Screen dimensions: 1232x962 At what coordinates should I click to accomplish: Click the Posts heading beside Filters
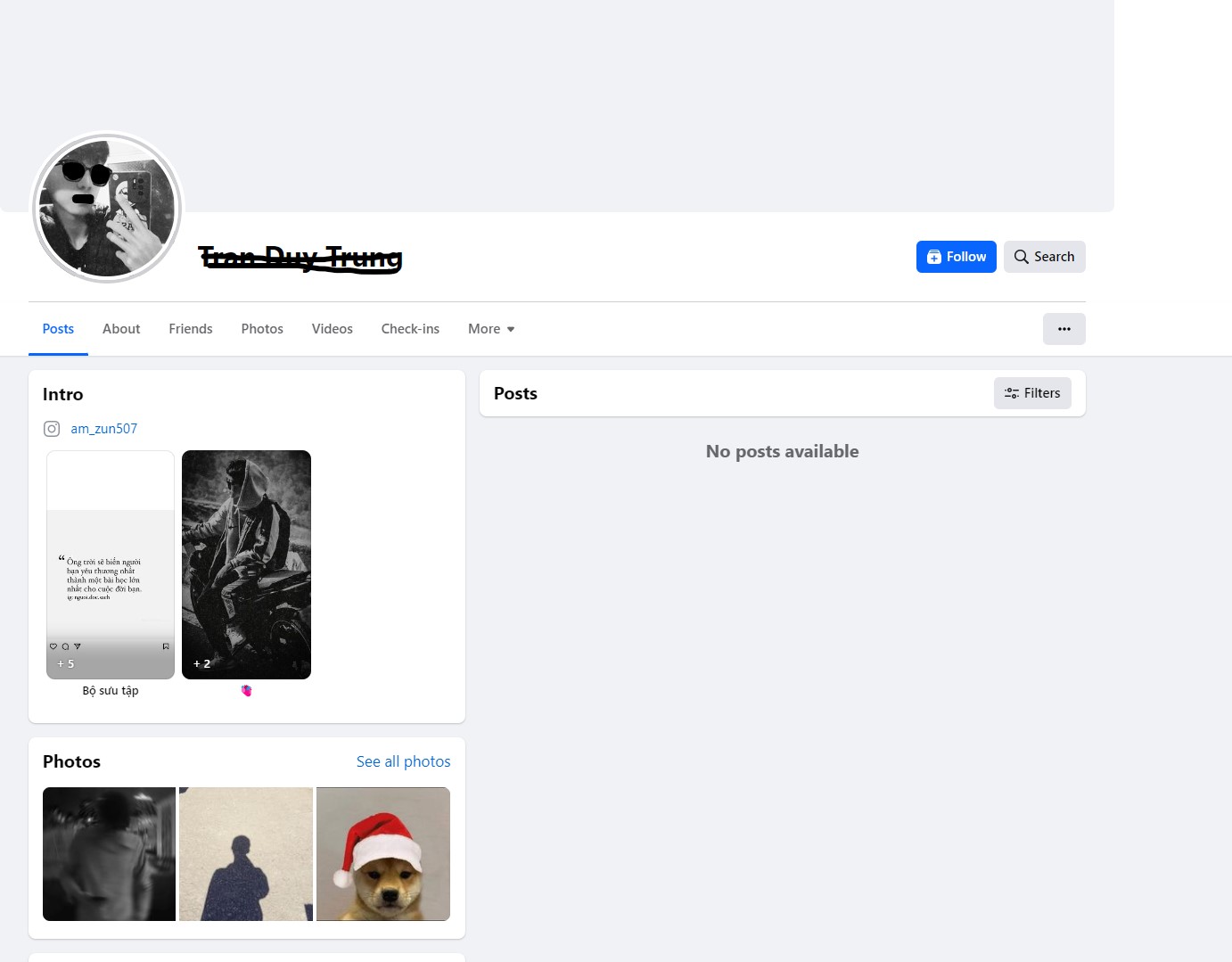coord(515,393)
